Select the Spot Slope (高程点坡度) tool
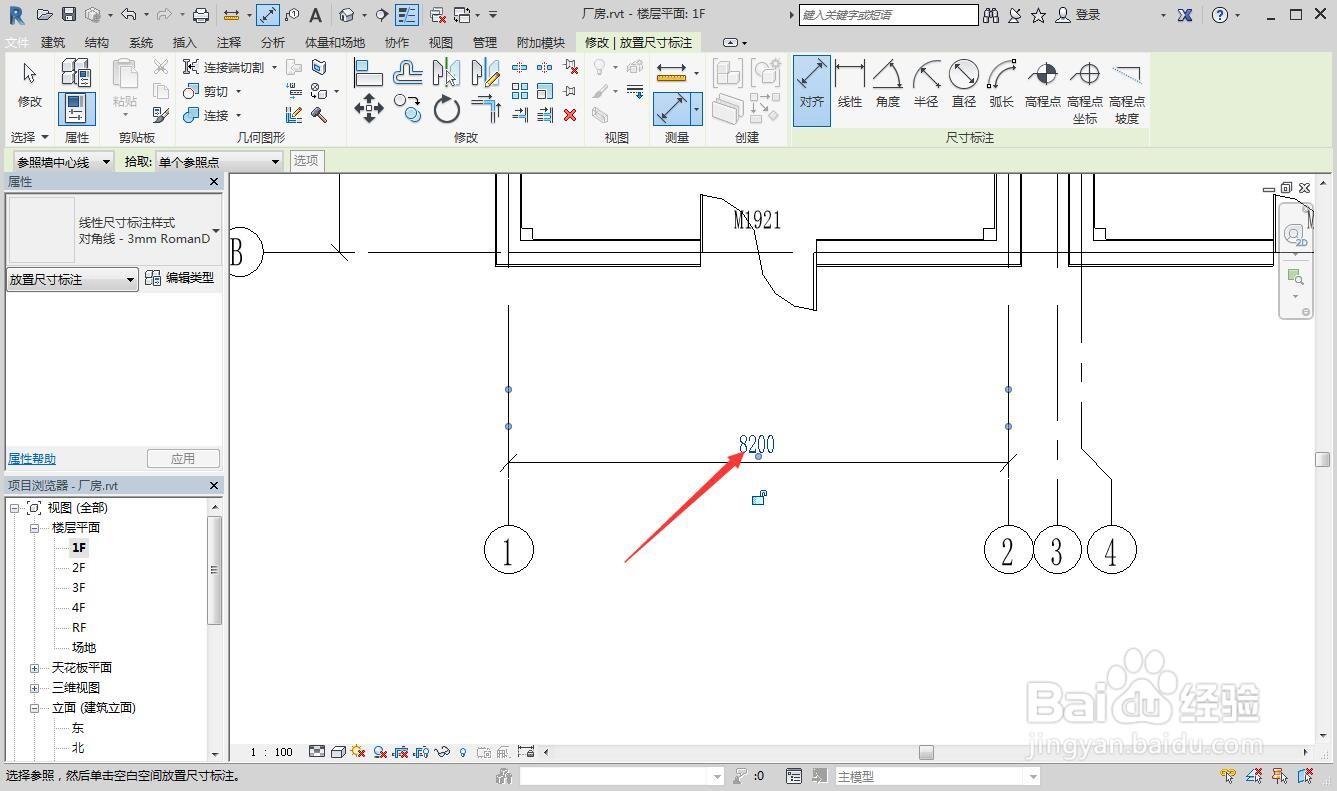 1127,91
